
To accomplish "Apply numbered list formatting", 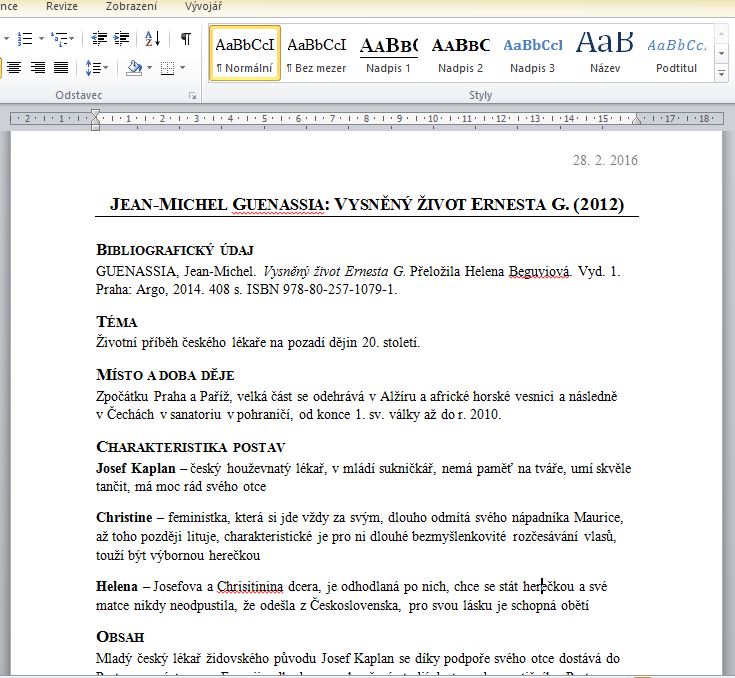I will (25, 38).
